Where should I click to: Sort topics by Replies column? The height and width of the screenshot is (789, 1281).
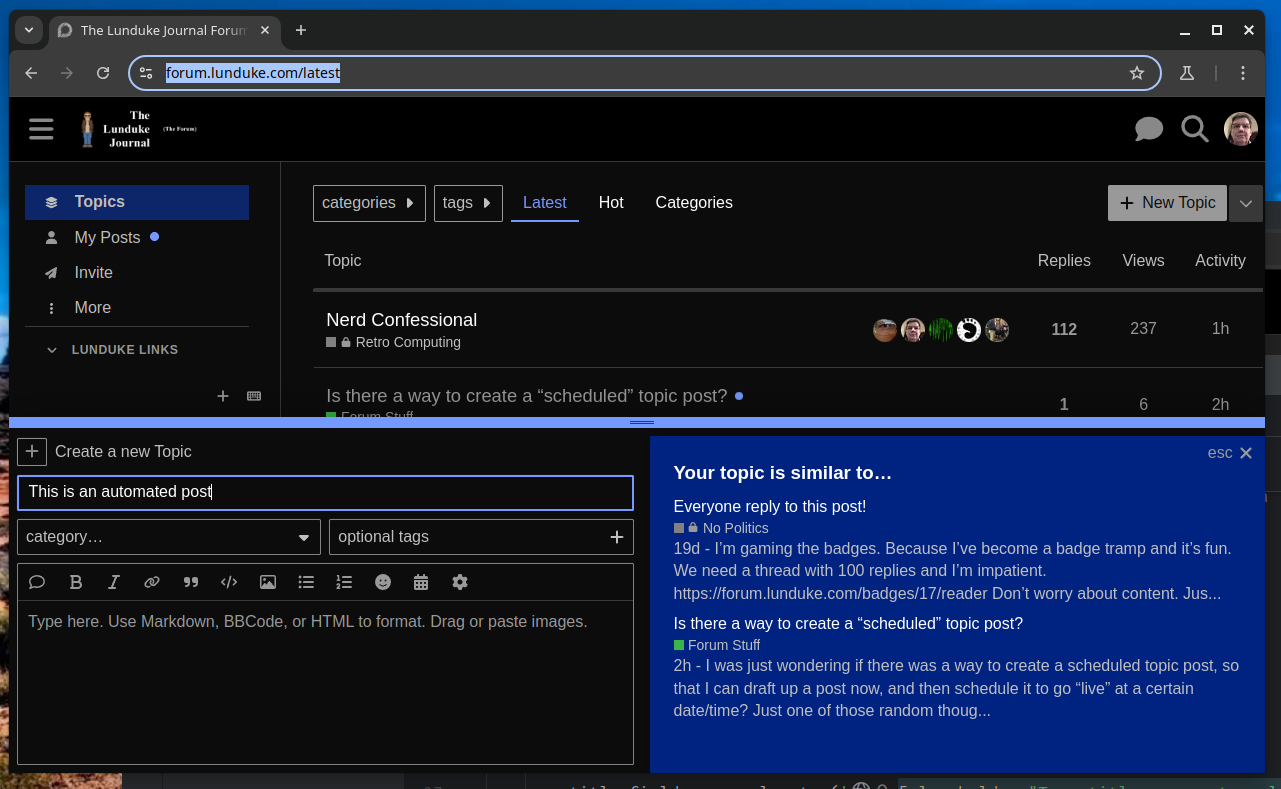[x=1064, y=261]
